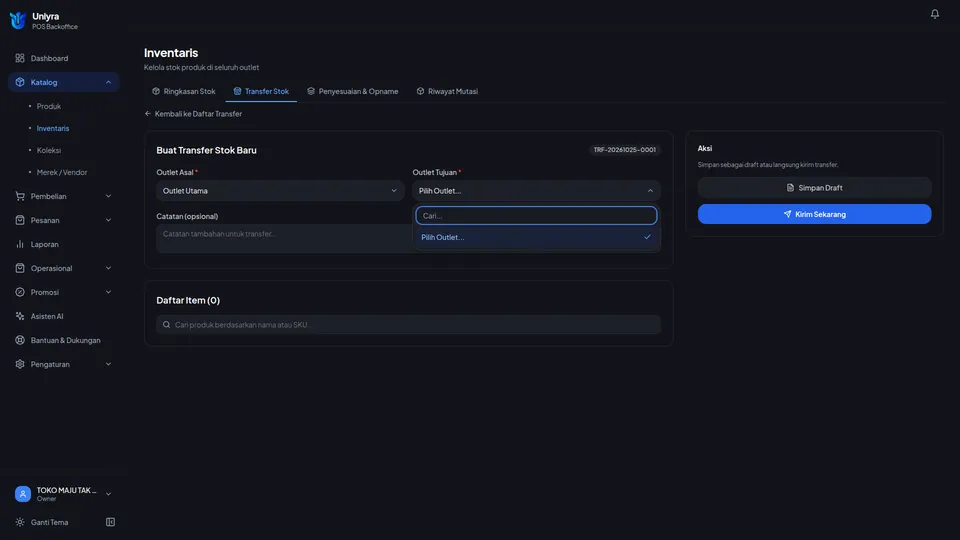Viewport: 960px width, 540px height.
Task: Focus the product search by name or SKU
Action: [x=408, y=324]
